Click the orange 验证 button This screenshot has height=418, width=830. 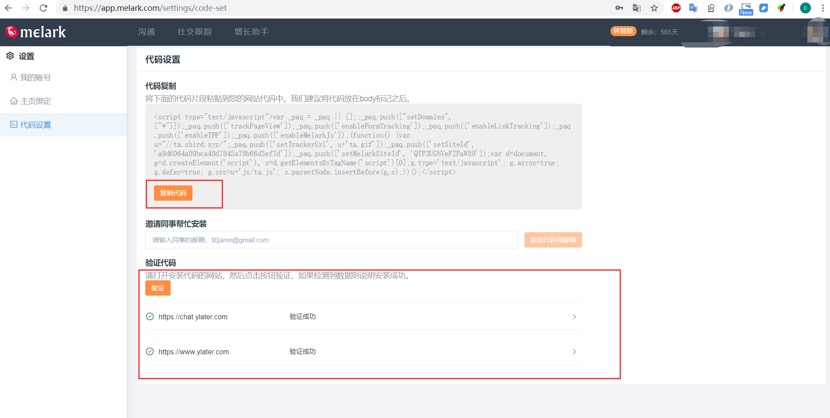coord(158,288)
